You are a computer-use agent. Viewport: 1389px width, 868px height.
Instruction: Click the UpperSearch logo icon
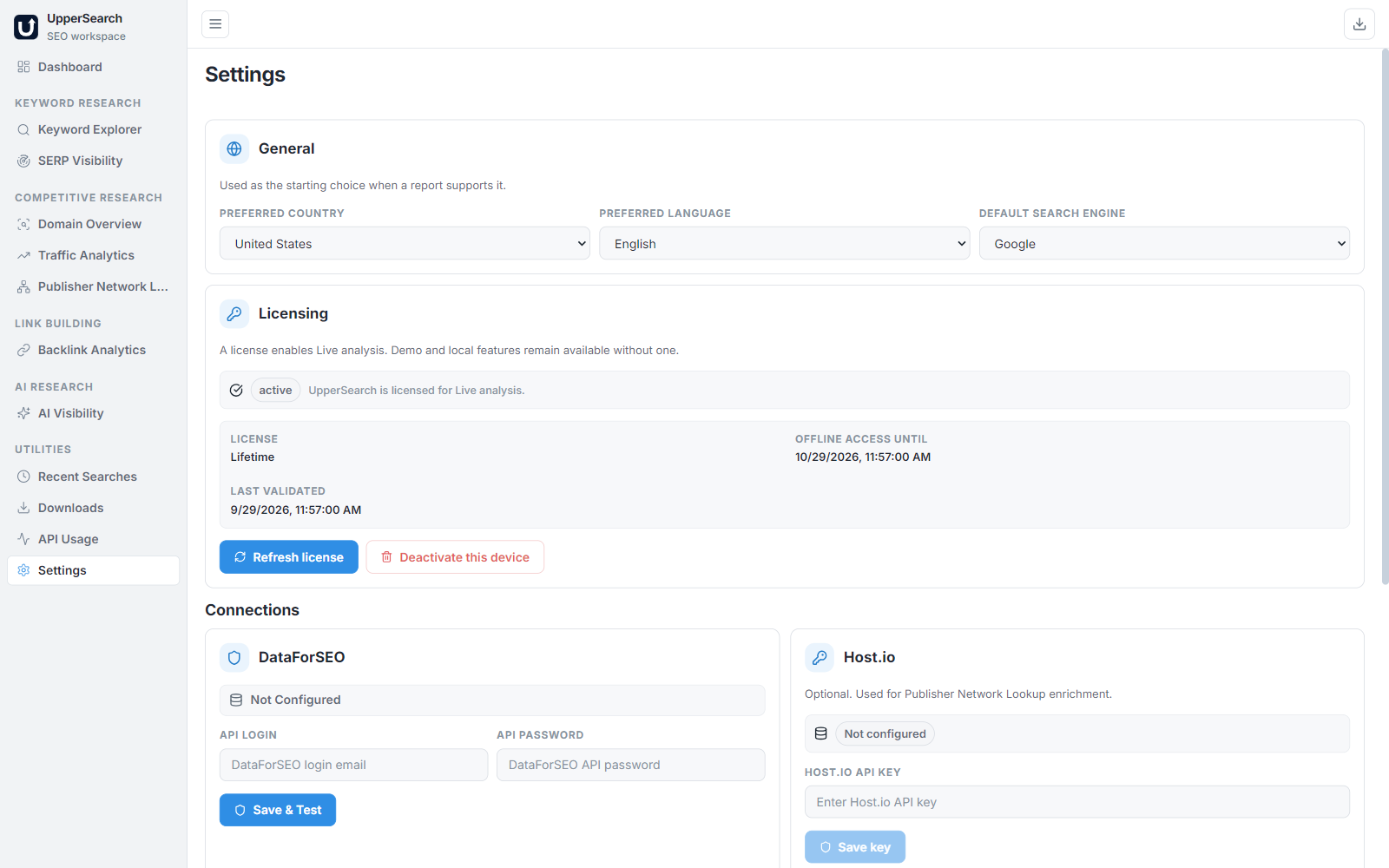click(26, 27)
